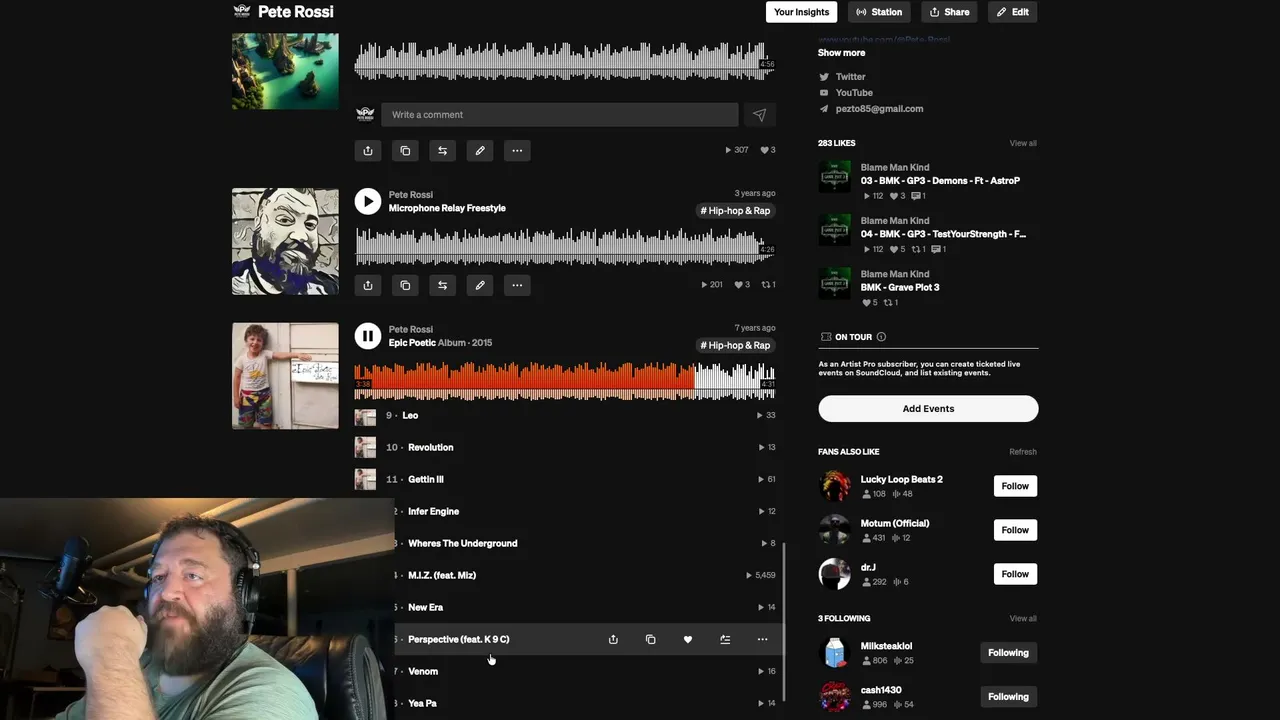1280x720 pixels.
Task: Copy link for Perspective (feat. K 9 C)
Action: [x=650, y=639]
